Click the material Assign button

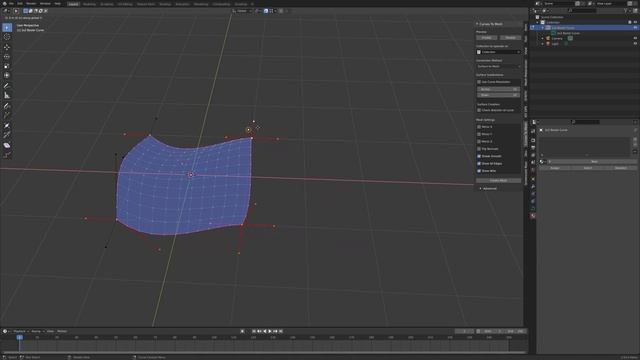[x=555, y=168]
